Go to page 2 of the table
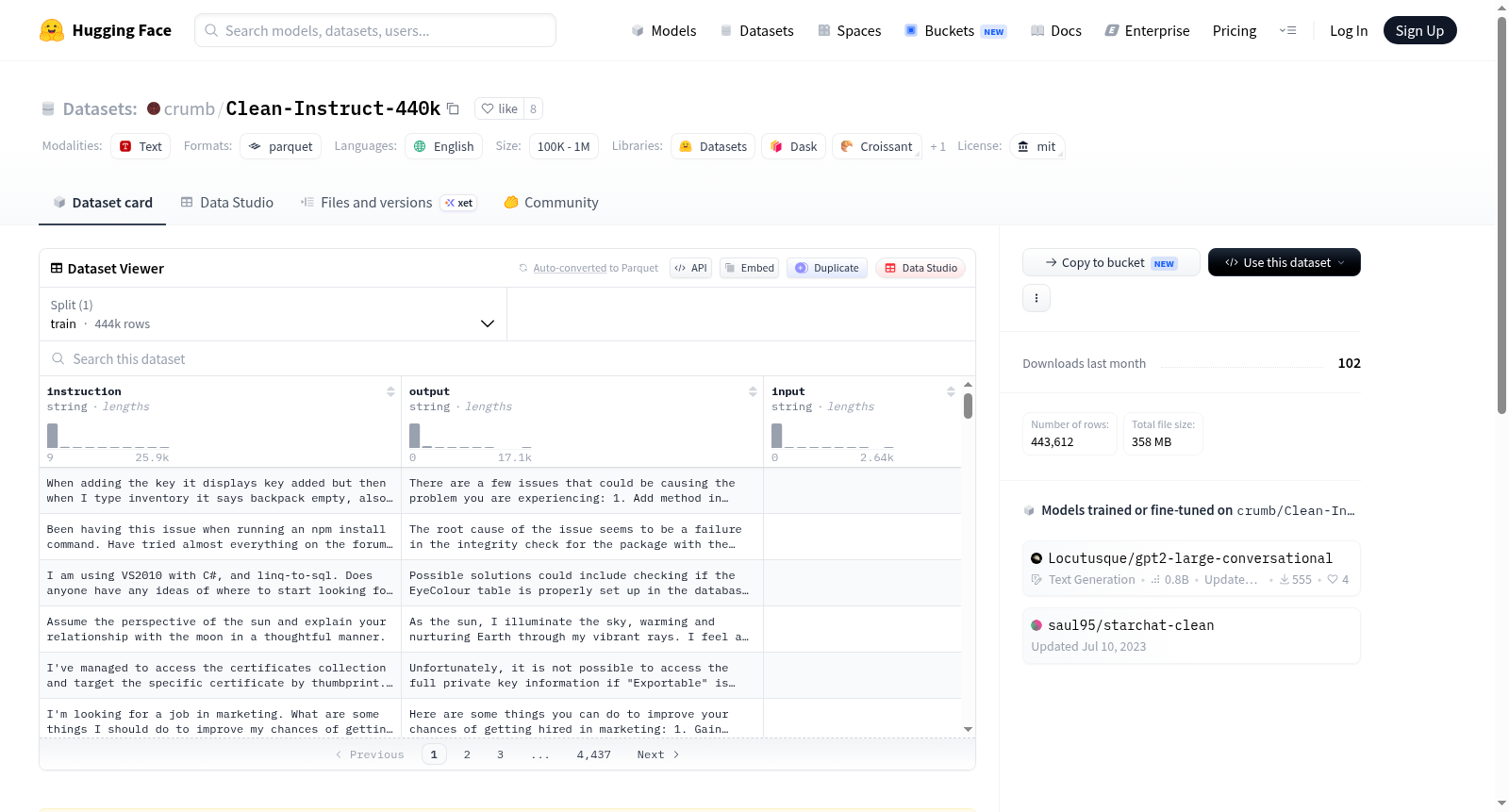 coord(467,754)
